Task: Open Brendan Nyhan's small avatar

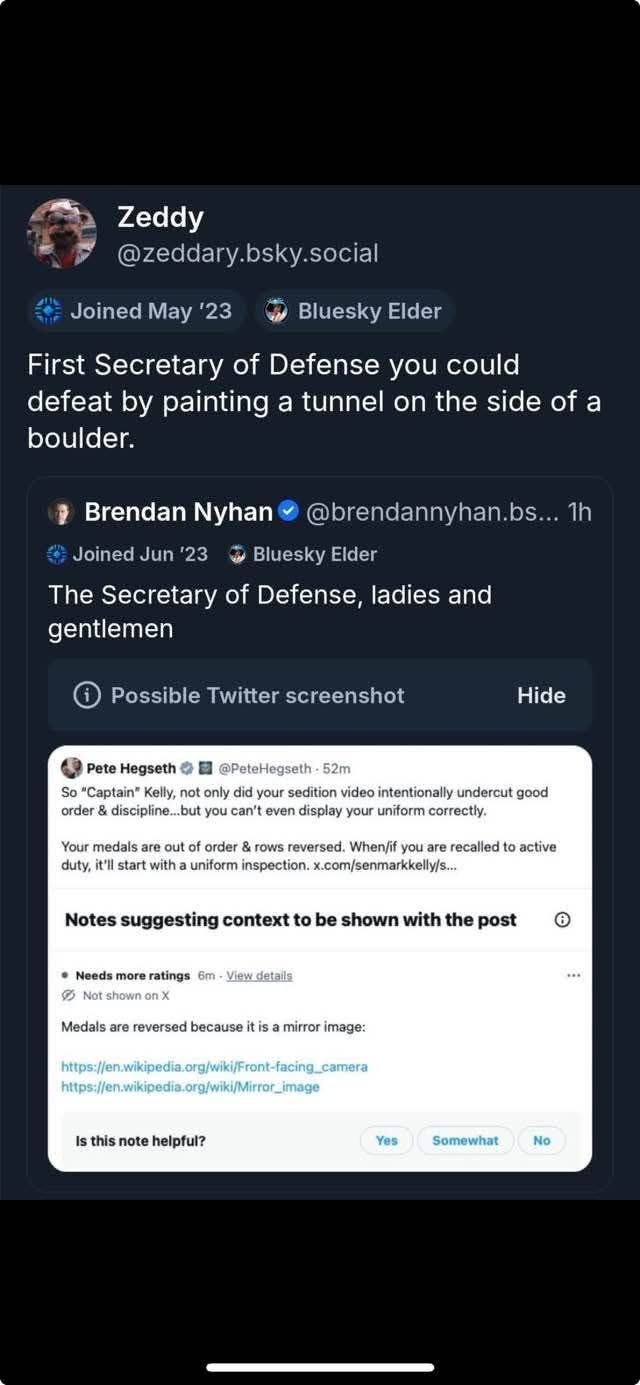Action: (61, 513)
